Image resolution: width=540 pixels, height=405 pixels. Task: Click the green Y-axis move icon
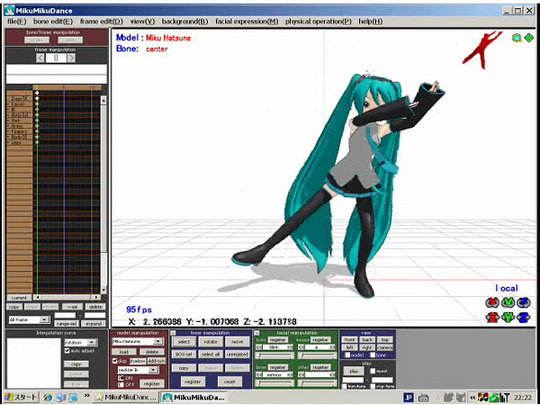[508, 318]
